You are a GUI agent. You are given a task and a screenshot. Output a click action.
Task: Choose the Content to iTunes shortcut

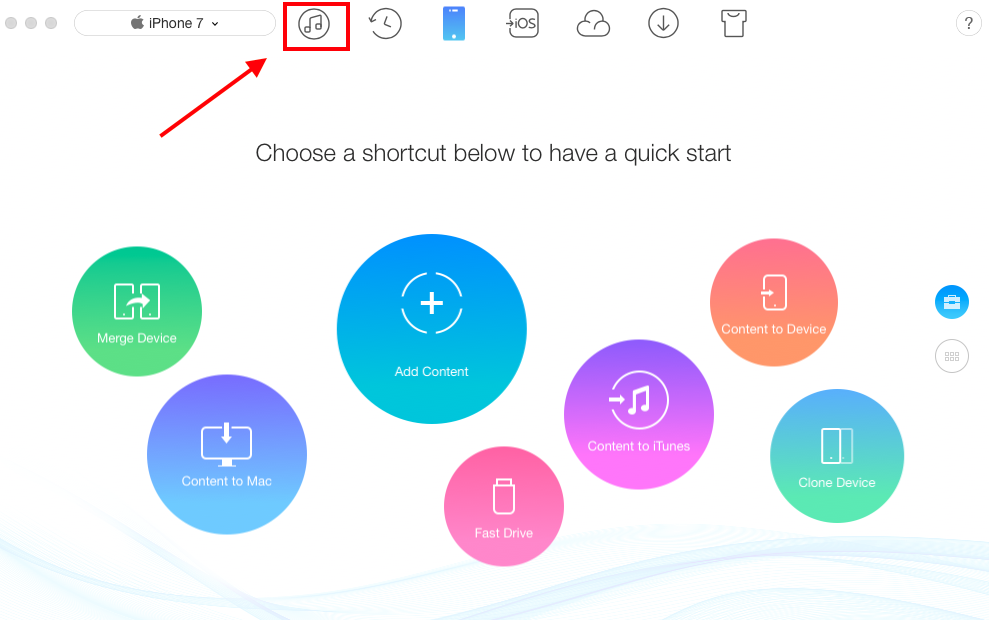point(638,414)
